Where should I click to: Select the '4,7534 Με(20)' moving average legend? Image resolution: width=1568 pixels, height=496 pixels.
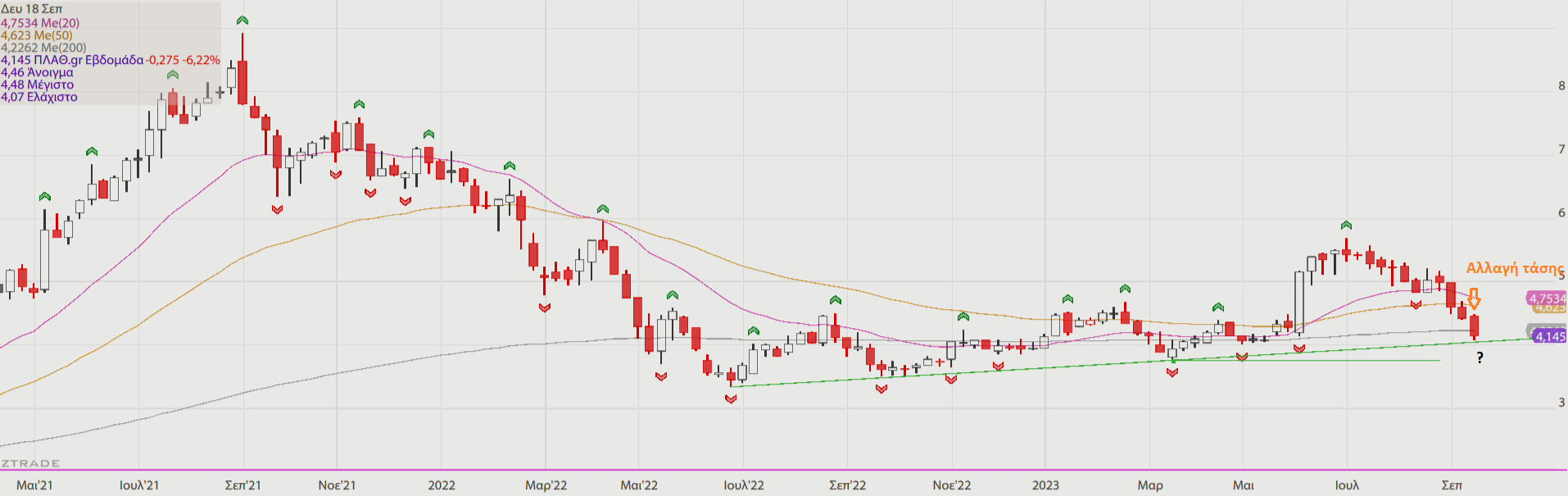coord(40,23)
